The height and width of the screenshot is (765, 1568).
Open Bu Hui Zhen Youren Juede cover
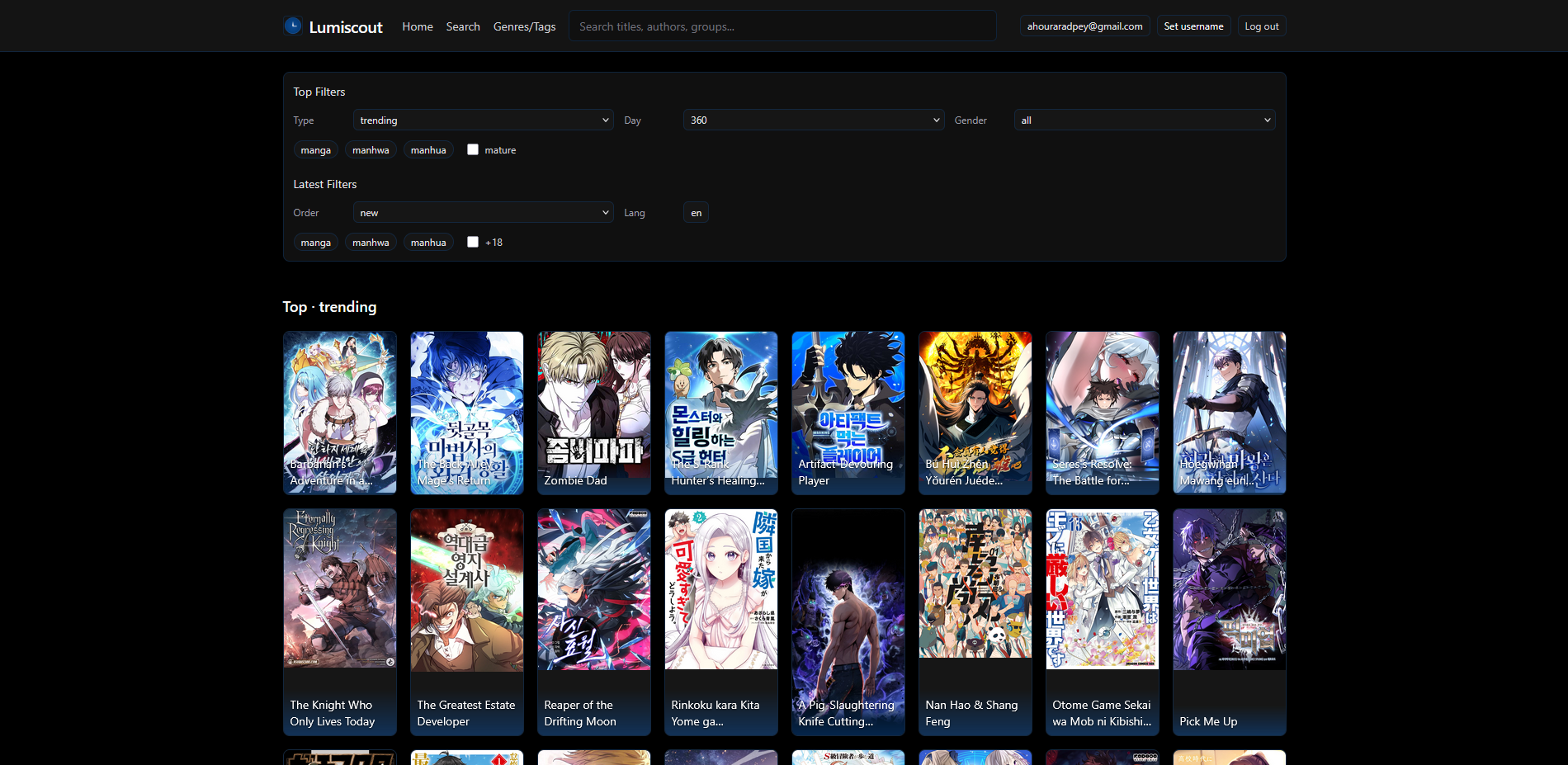pyautogui.click(x=975, y=413)
